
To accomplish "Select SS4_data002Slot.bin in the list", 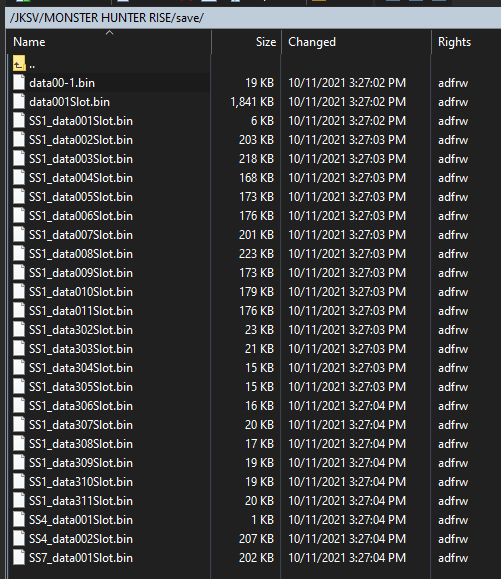I will (x=81, y=539).
